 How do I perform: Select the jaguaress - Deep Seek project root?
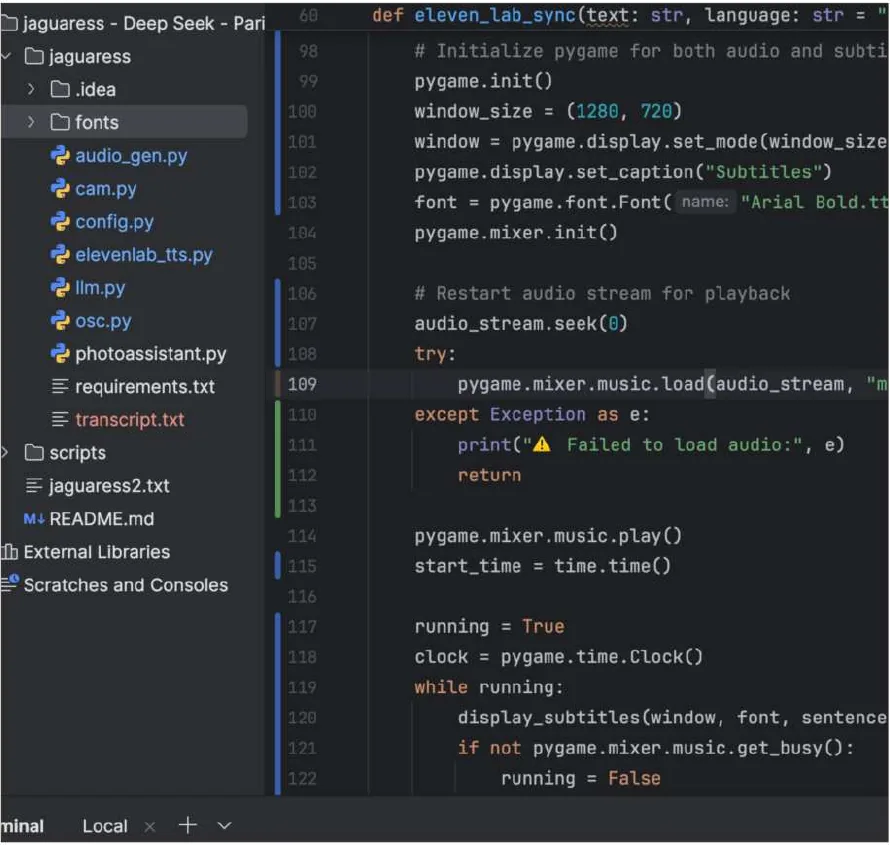point(144,23)
